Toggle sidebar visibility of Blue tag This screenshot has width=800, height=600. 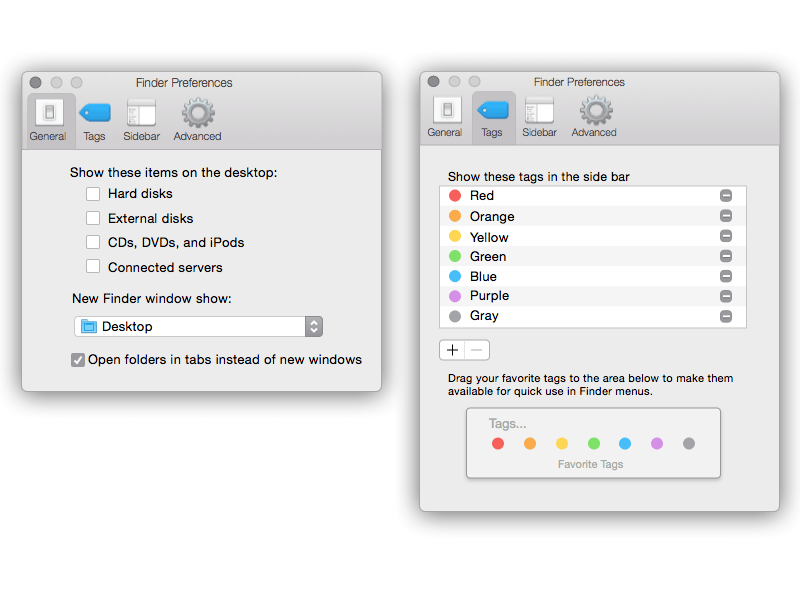point(726,277)
